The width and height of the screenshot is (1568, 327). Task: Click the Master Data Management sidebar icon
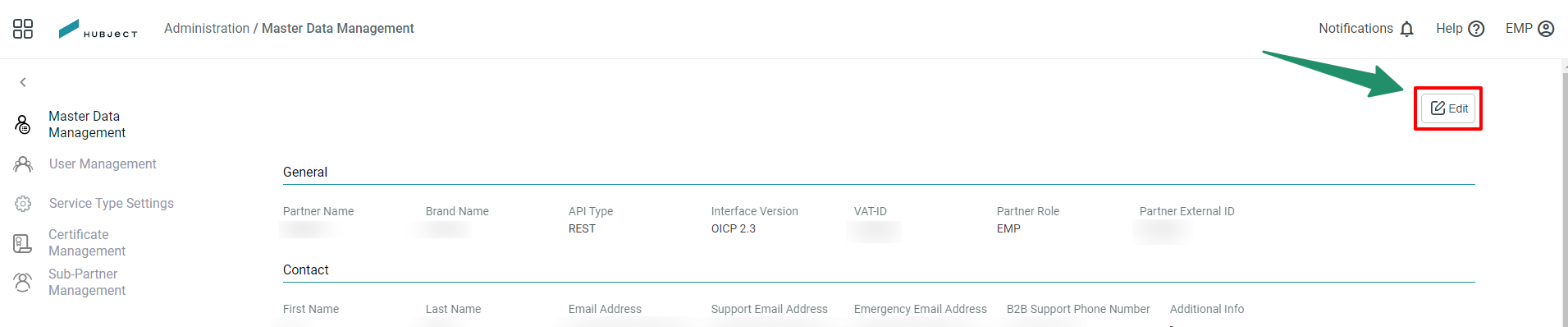pos(23,125)
